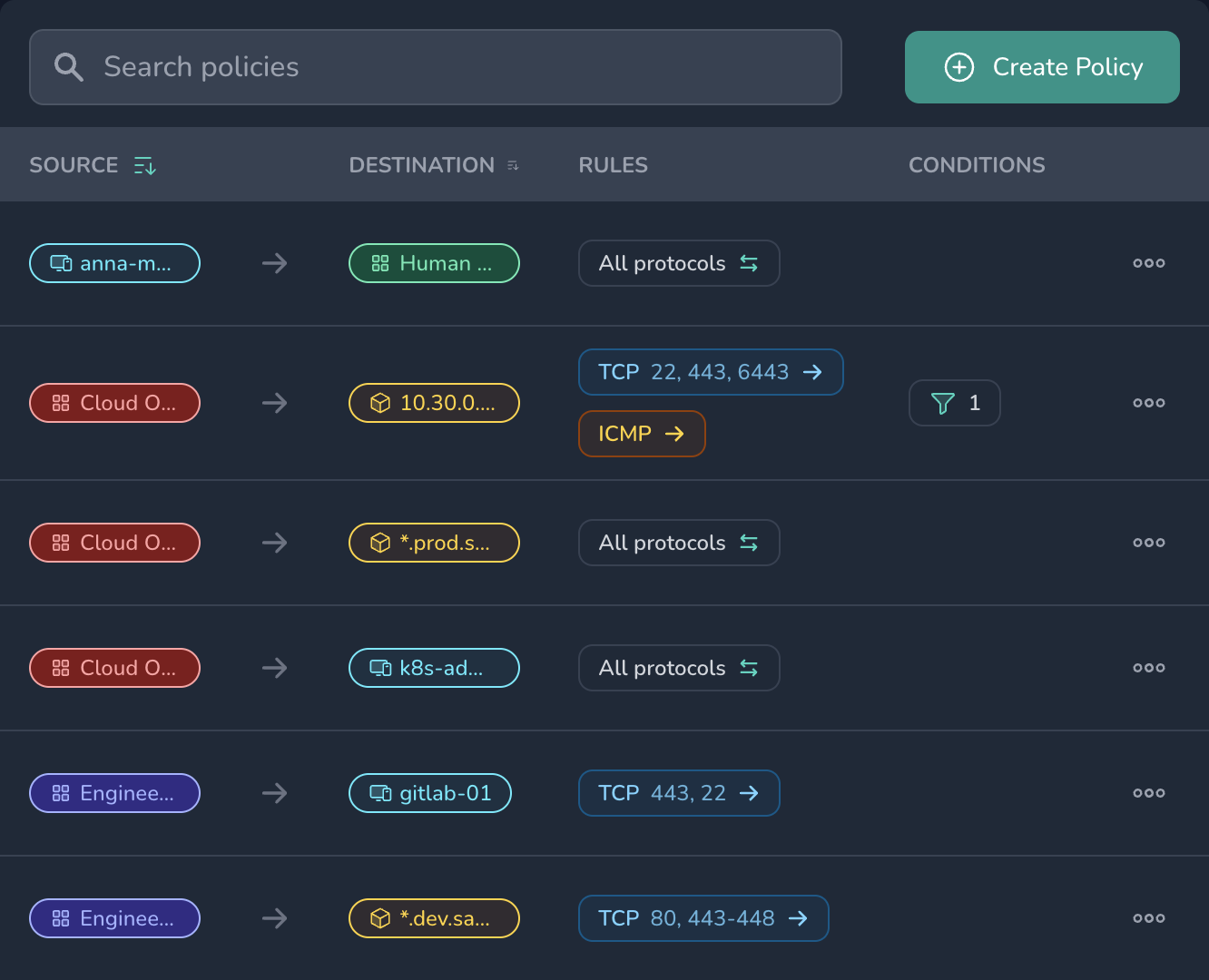Click direction arrow in k8s-ad row
Viewport: 1209px width, 980px height.
(275, 668)
